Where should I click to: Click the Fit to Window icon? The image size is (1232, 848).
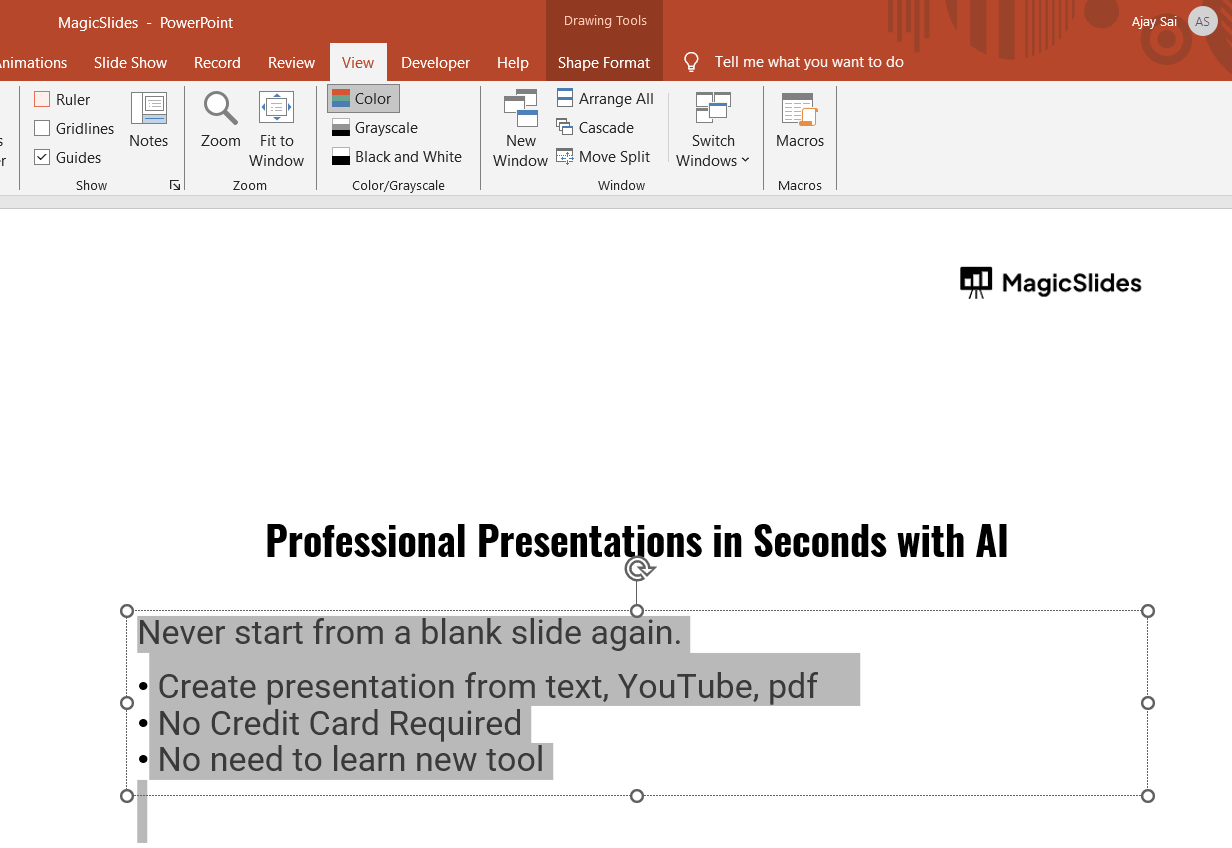pyautogui.click(x=276, y=108)
